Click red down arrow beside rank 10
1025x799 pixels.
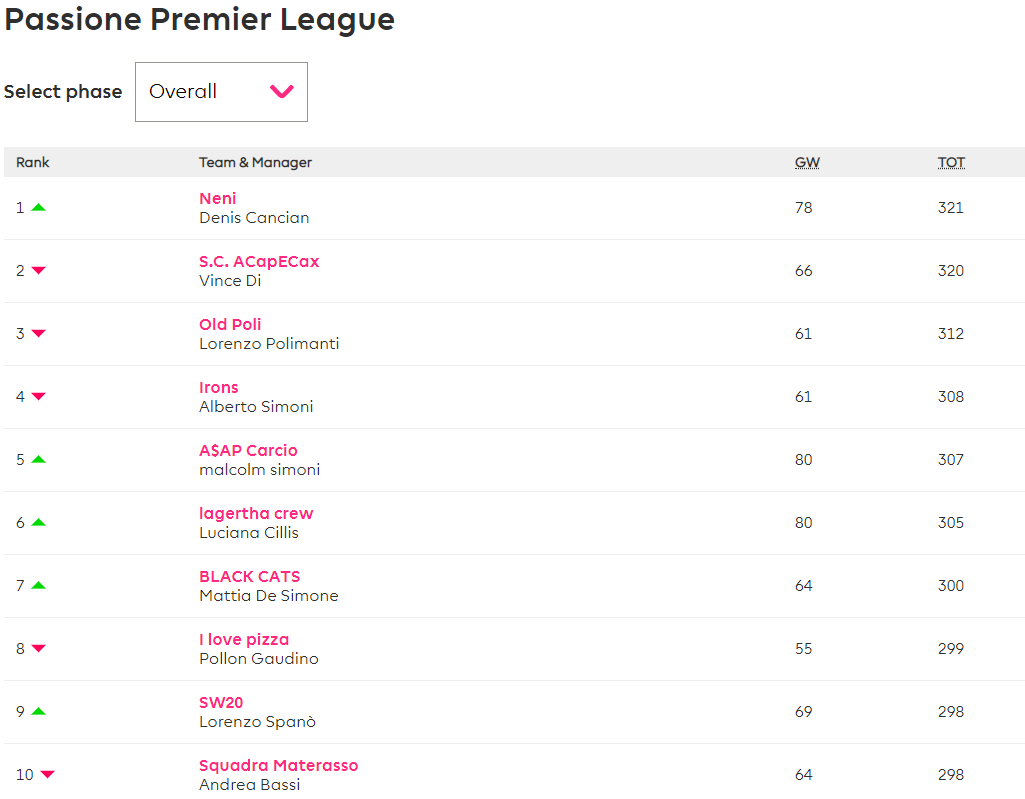click(x=47, y=774)
